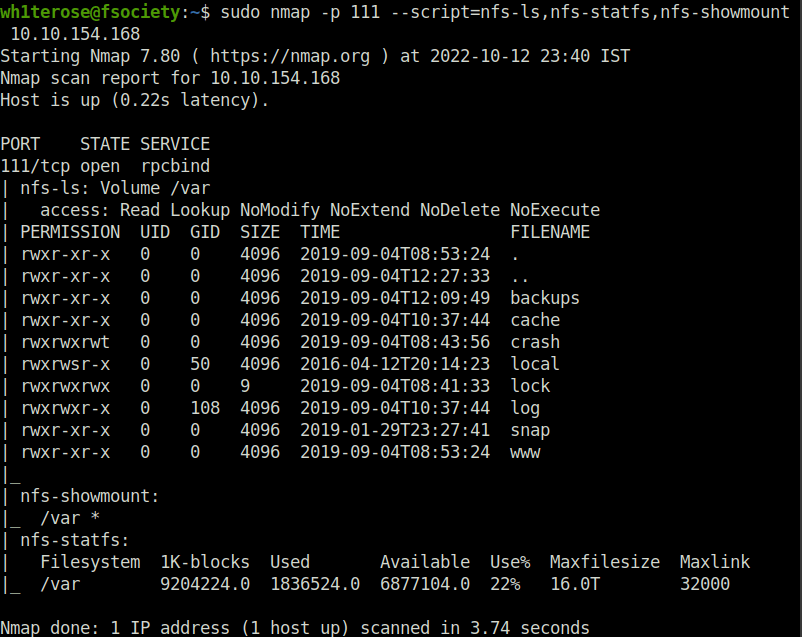Screen dimensions: 802x637
Task: Click the Used column header
Action: pyautogui.click(x=290, y=562)
